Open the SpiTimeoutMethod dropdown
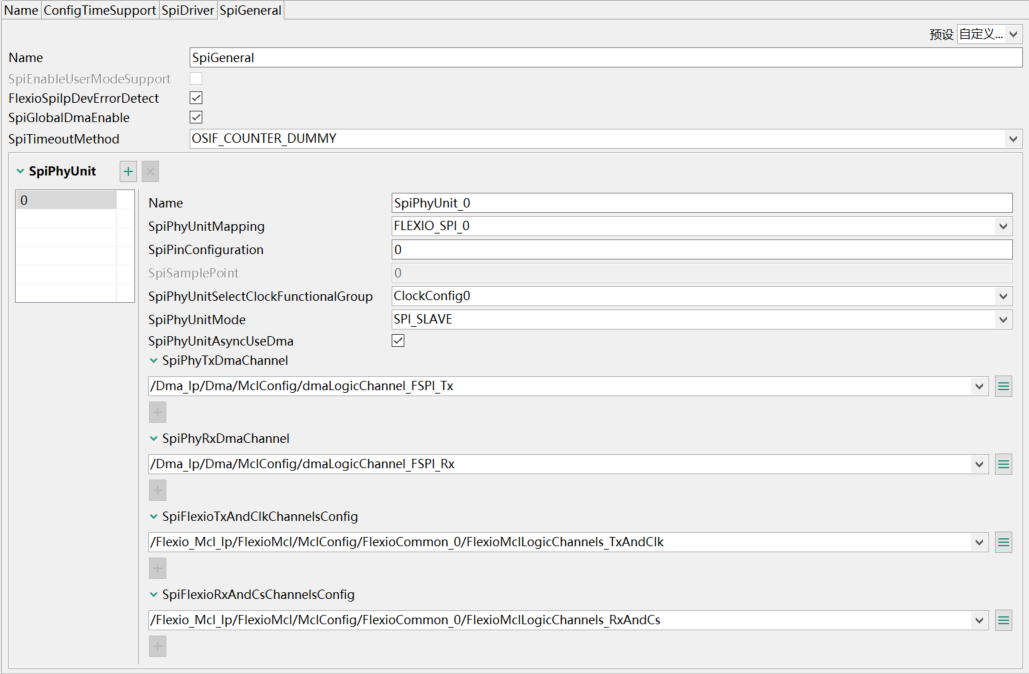This screenshot has height=674, width=1029. point(1014,138)
